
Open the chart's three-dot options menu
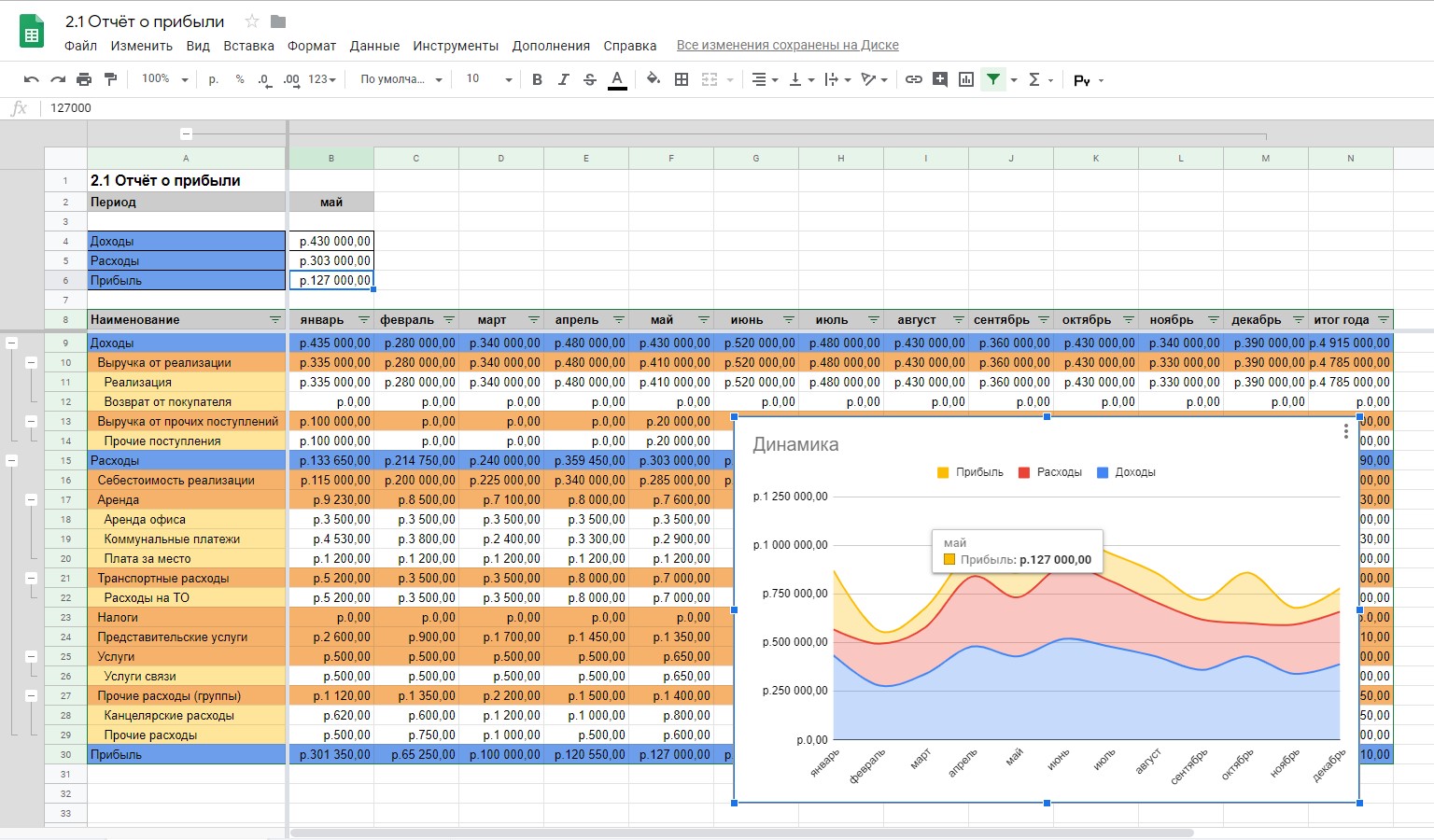pos(1345,431)
